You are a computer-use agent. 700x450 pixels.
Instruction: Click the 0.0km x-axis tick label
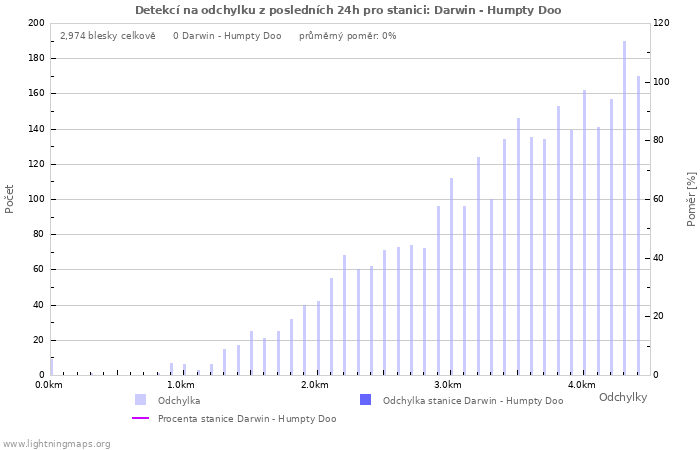[x=48, y=385]
